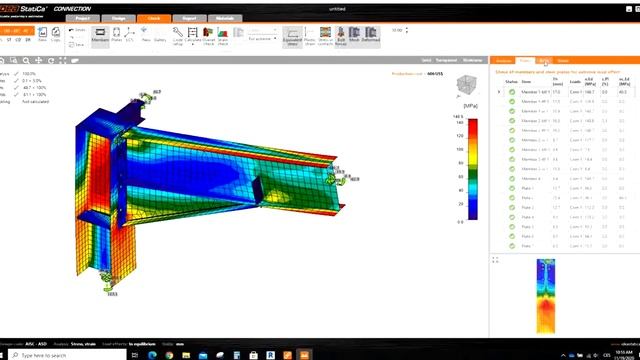This screenshot has height=360, width=640.
Task: Click the Status column header
Action: (x=511, y=82)
